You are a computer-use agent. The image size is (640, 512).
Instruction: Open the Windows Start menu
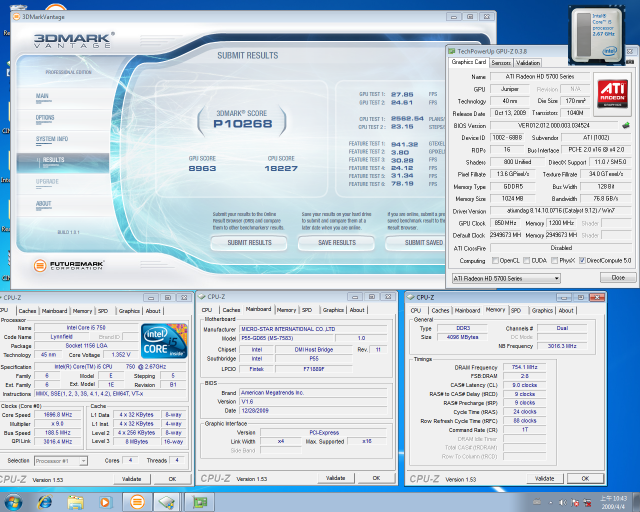13,502
